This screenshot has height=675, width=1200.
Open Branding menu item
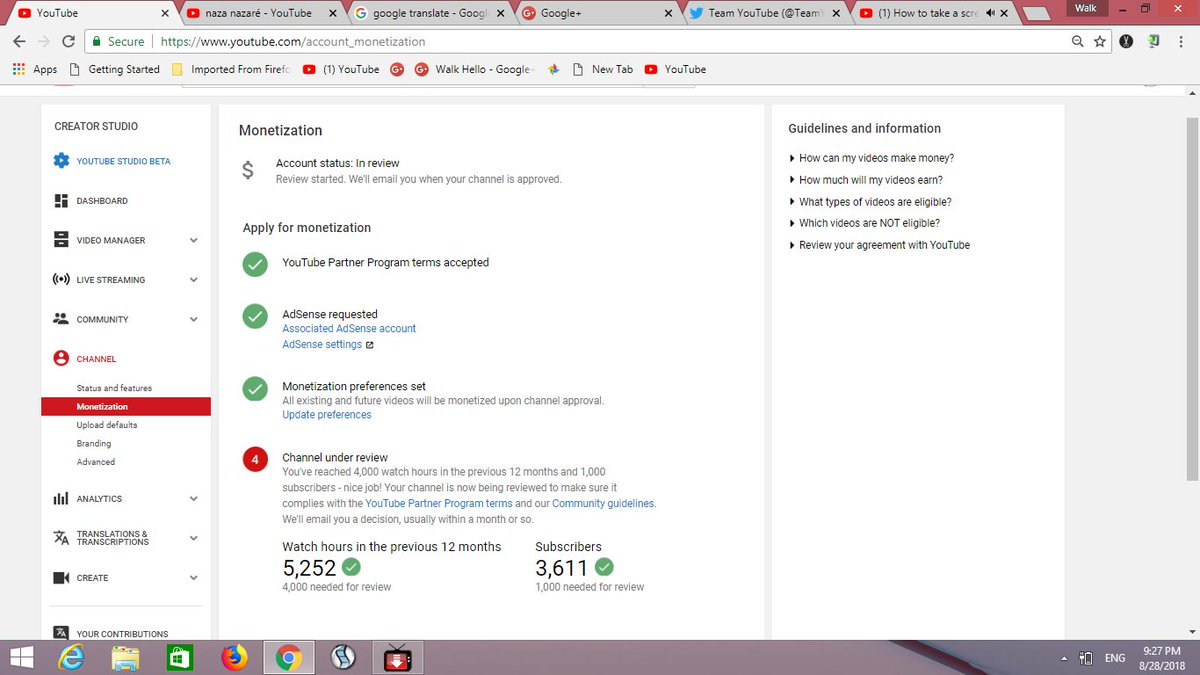(x=94, y=443)
